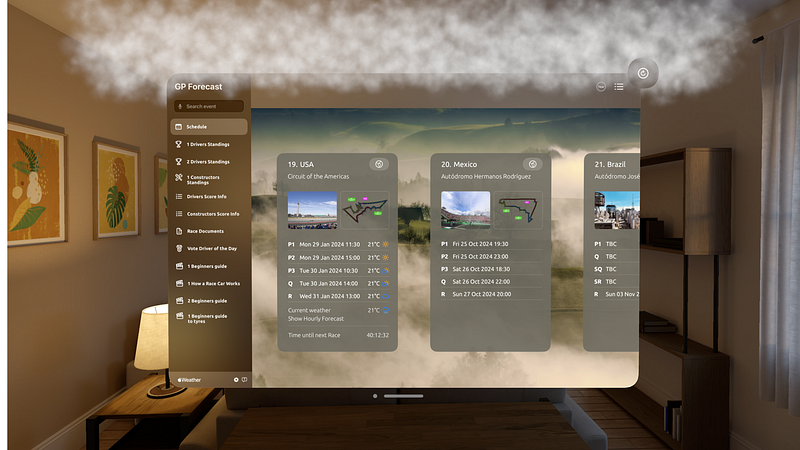Screen dimensions: 800x450
Task: Open 1 Beginners guide to tyres
Action: point(209,318)
